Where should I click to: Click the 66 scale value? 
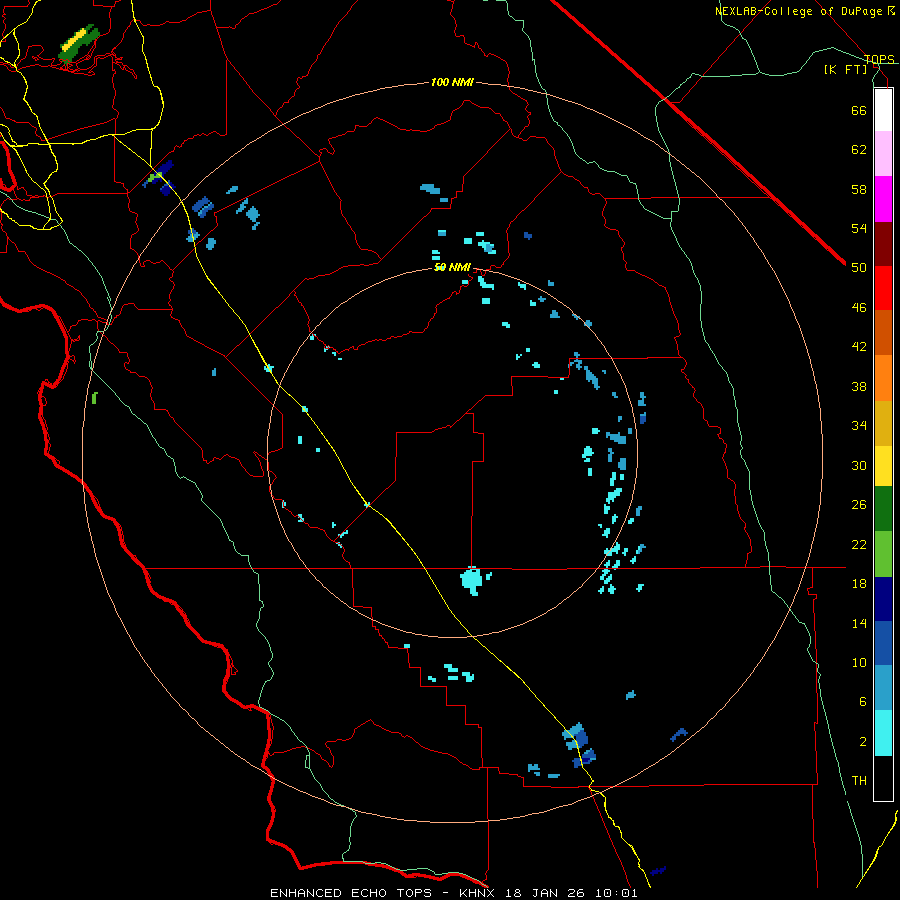coord(859,110)
